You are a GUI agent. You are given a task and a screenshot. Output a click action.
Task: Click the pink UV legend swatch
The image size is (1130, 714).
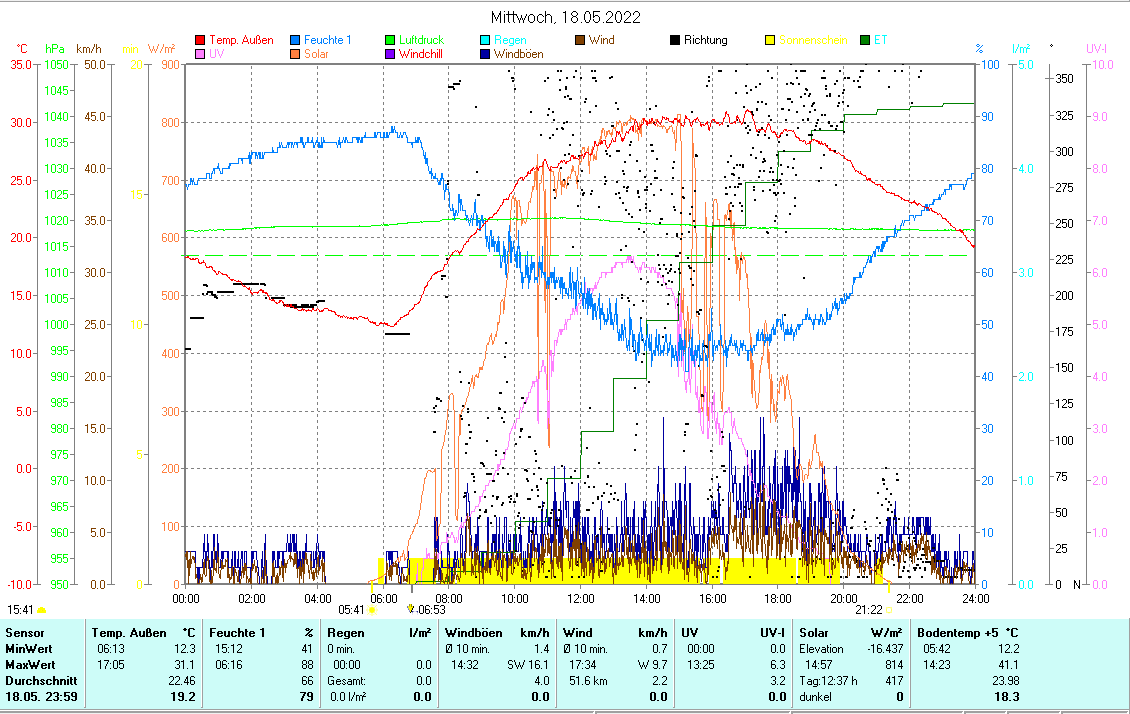pyautogui.click(x=200, y=54)
